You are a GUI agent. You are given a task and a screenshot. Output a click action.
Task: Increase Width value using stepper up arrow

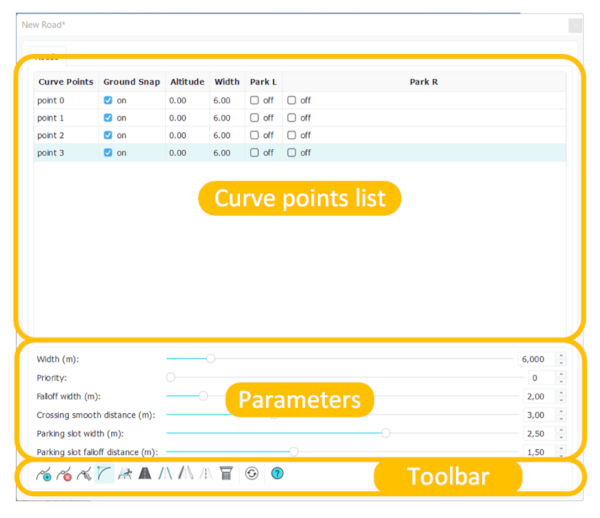coord(561,355)
